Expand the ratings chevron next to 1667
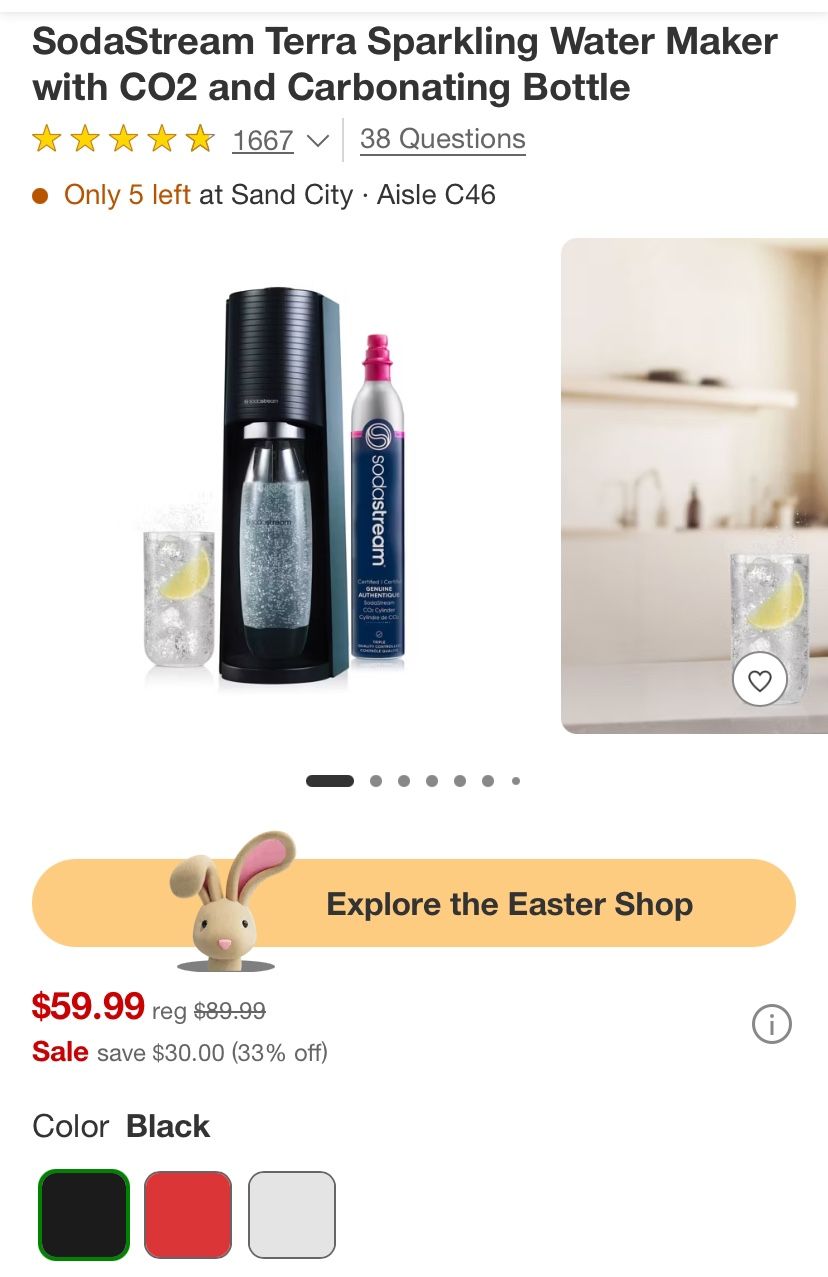The width and height of the screenshot is (828, 1277). (317, 141)
